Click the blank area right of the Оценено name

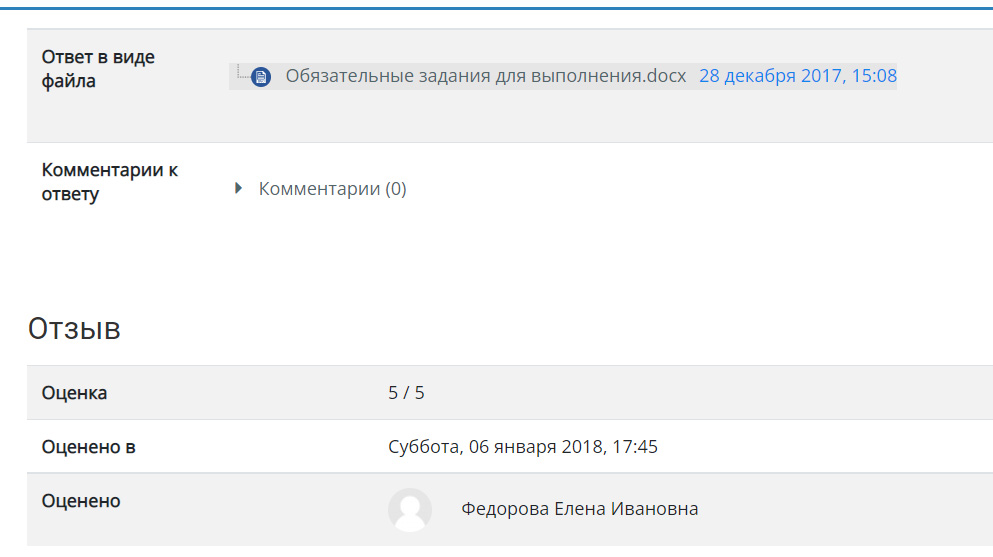842,510
